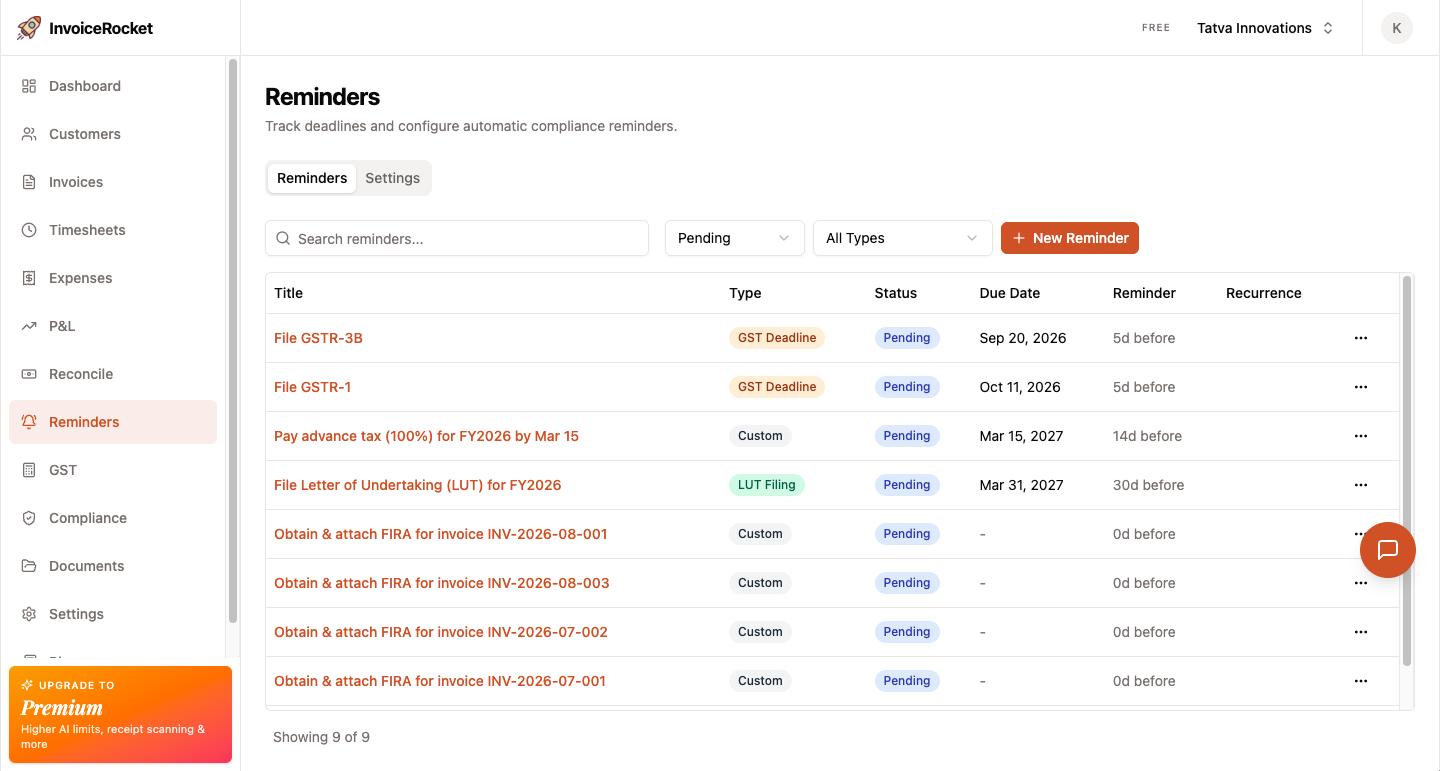Open the Tatva Innovations organization switcher
1440x771 pixels.
click(1265, 28)
